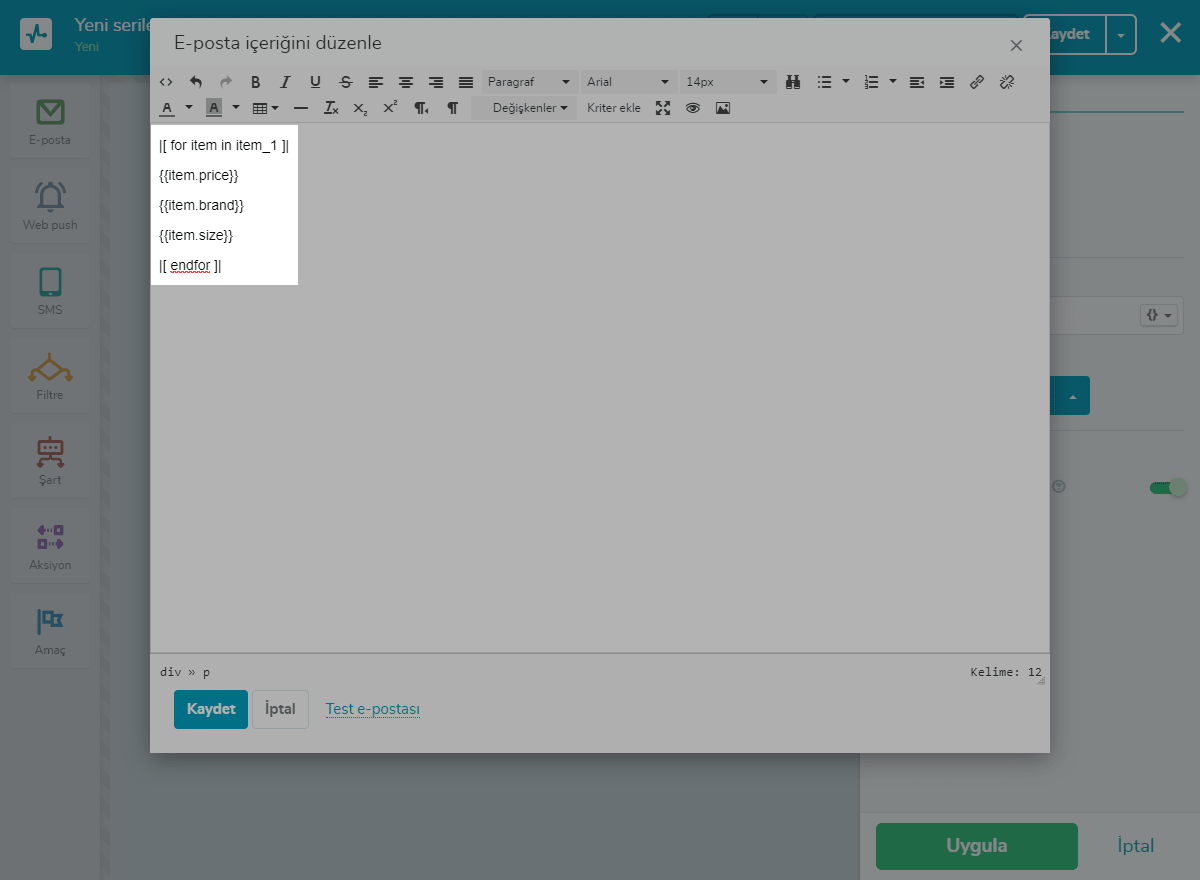This screenshot has width=1200, height=880.
Task: Expand background color options arrow
Action: [x=236, y=108]
